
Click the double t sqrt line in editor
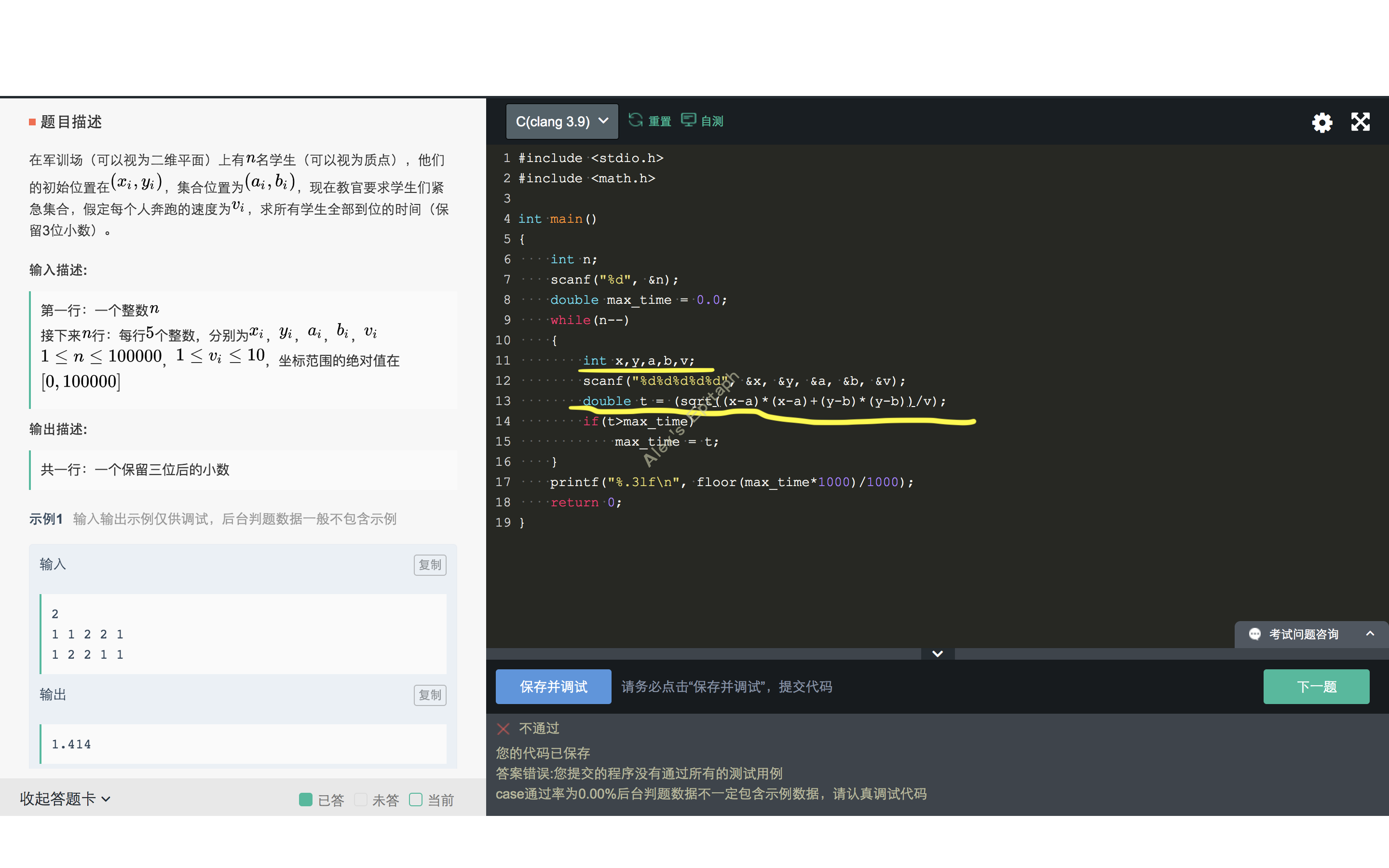pyautogui.click(x=763, y=401)
